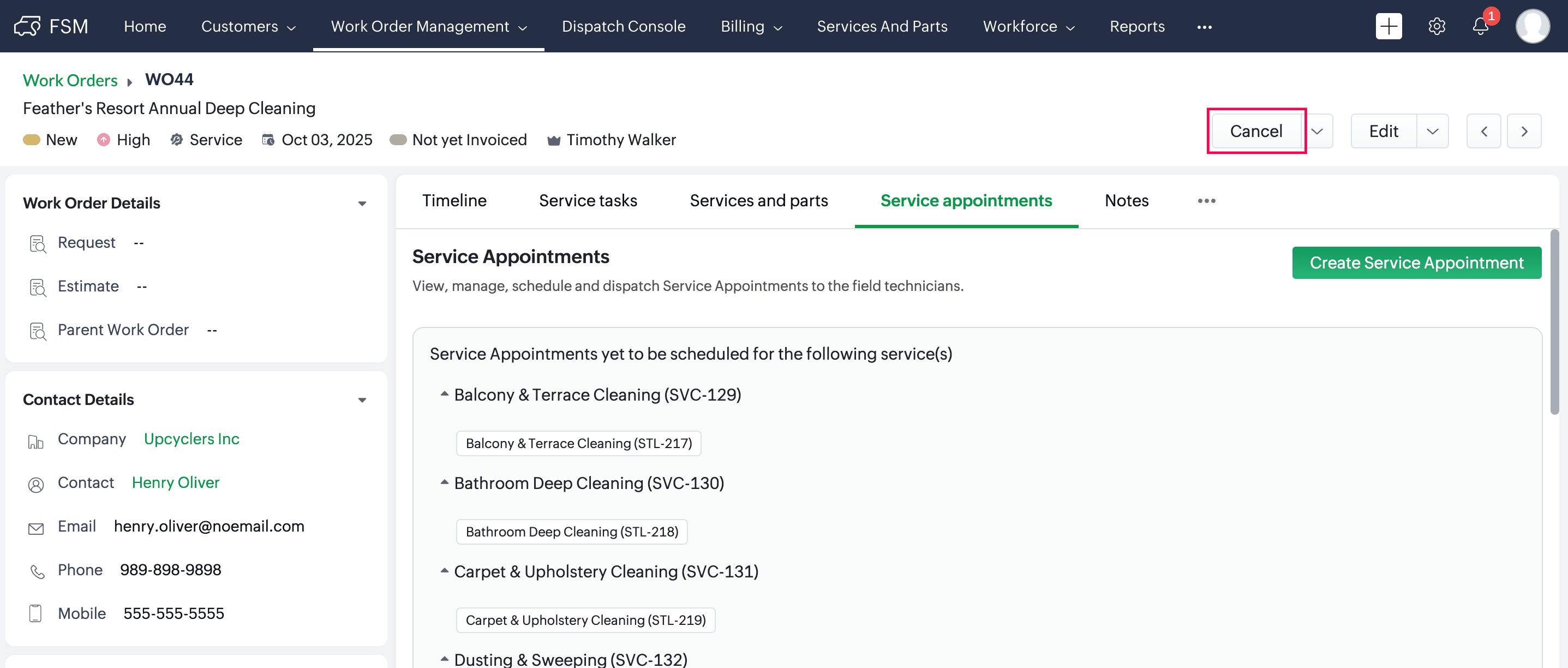Open settings via the gear icon
1568x668 pixels.
[x=1437, y=26]
